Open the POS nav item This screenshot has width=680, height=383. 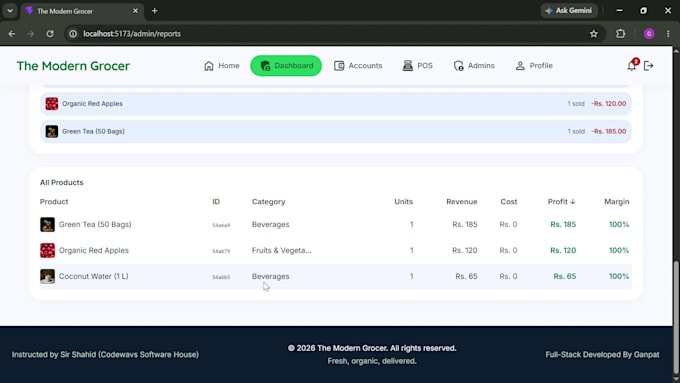[418, 65]
